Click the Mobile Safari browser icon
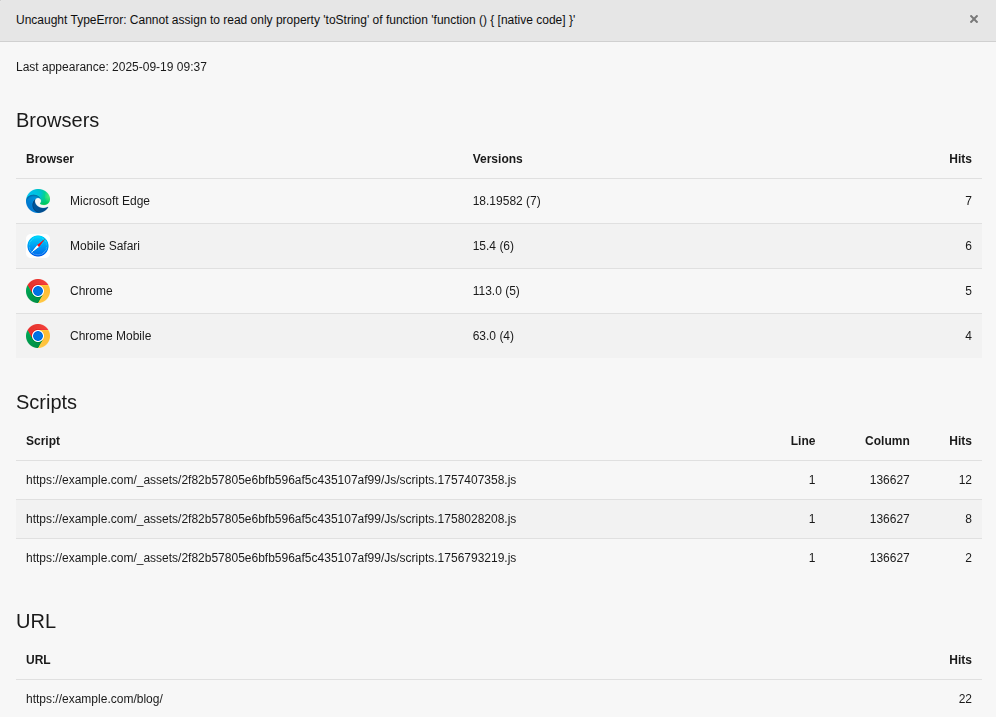Image resolution: width=996 pixels, height=717 pixels. pos(37,246)
